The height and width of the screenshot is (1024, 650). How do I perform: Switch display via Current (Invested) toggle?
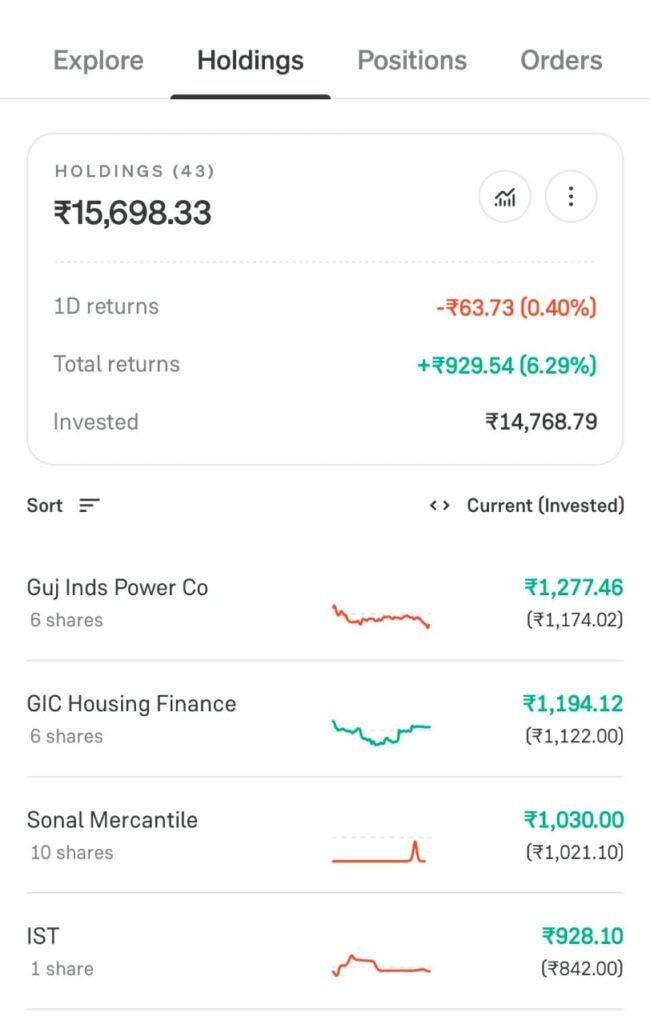click(x=545, y=505)
